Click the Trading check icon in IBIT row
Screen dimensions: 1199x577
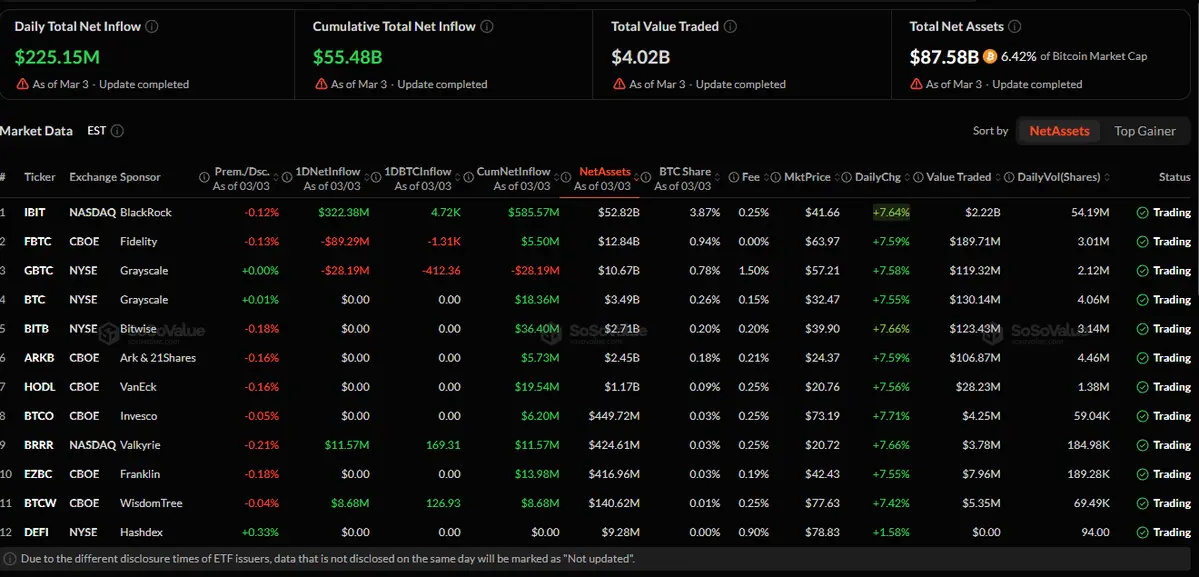click(1142, 212)
